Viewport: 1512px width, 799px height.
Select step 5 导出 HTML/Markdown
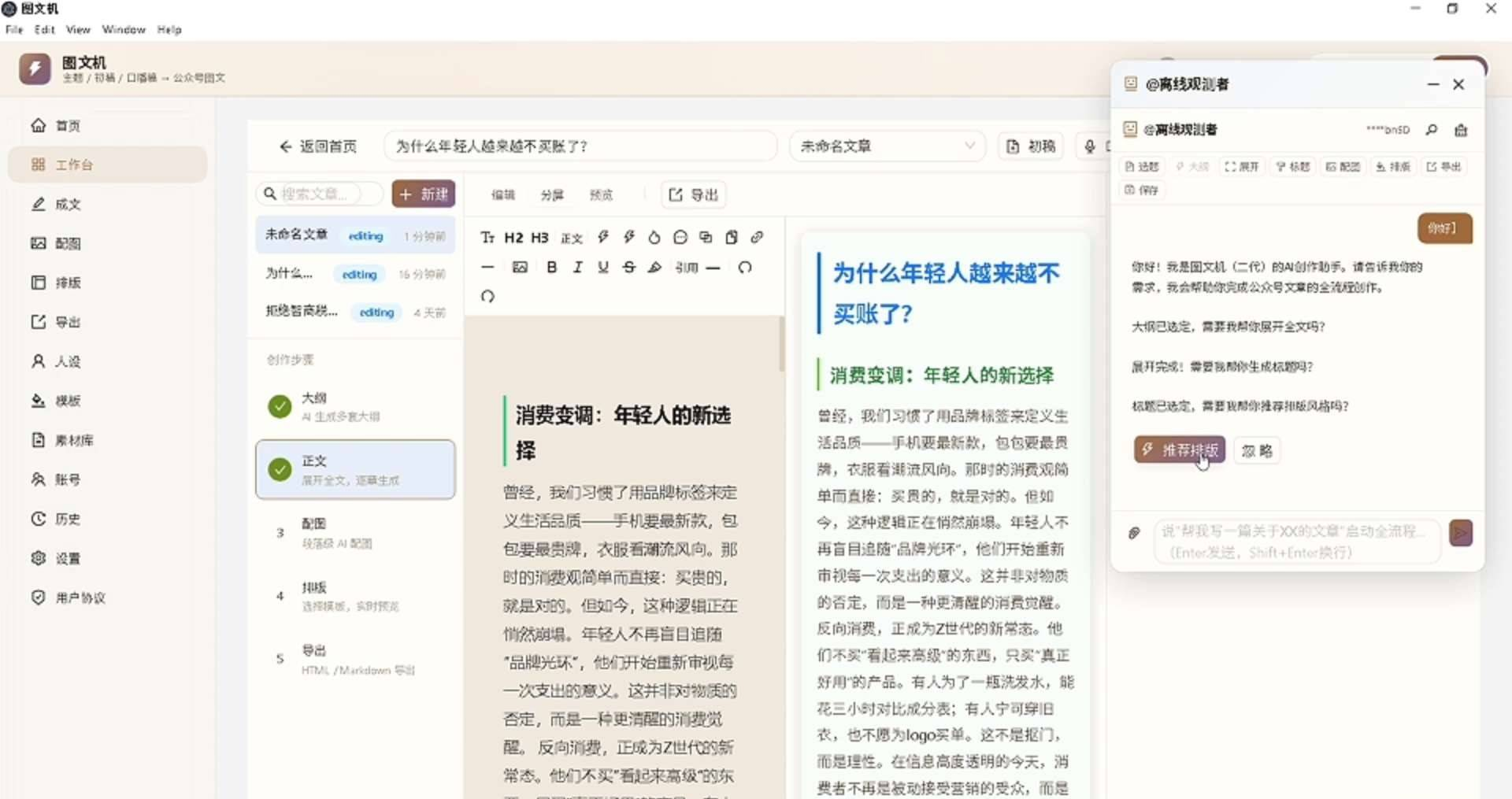[355, 660]
